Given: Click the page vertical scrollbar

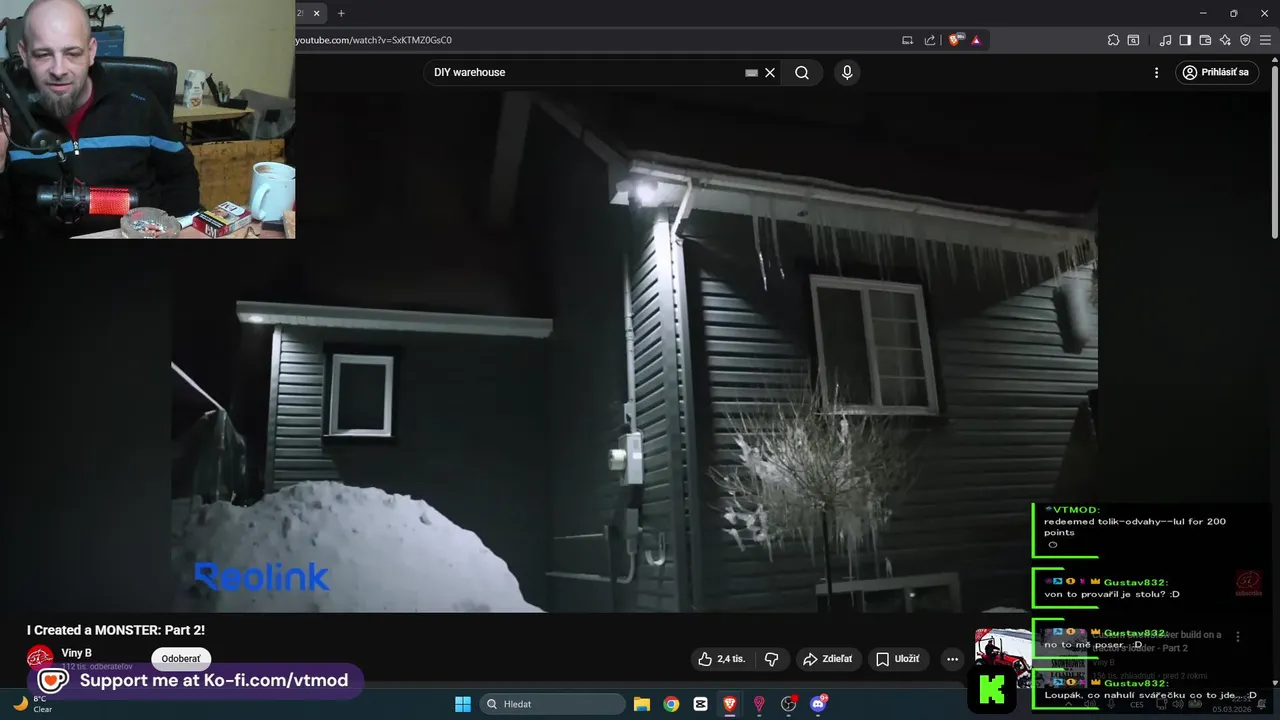Looking at the screenshot, I should click(x=1274, y=150).
